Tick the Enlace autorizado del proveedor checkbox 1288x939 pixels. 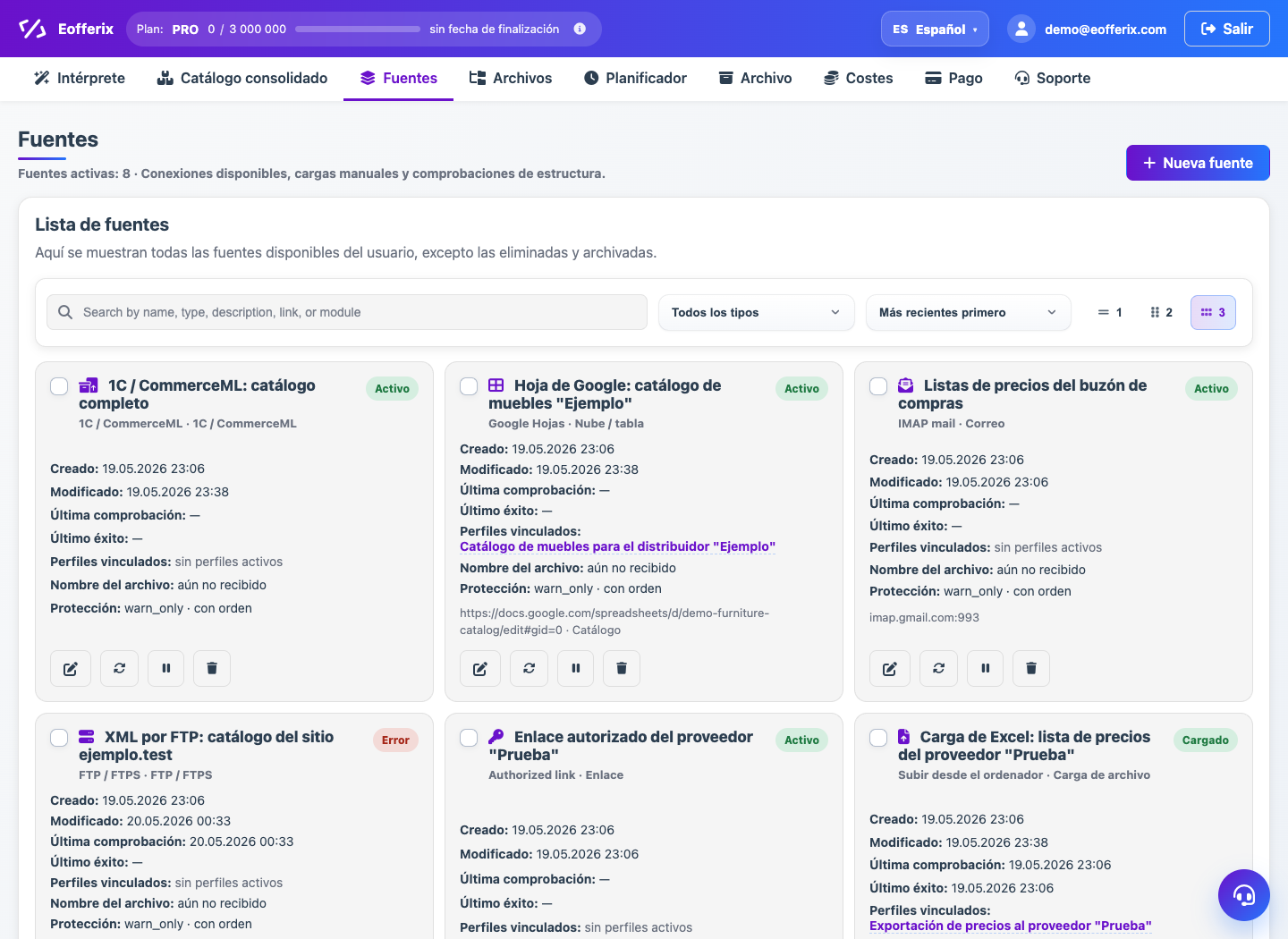point(469,738)
